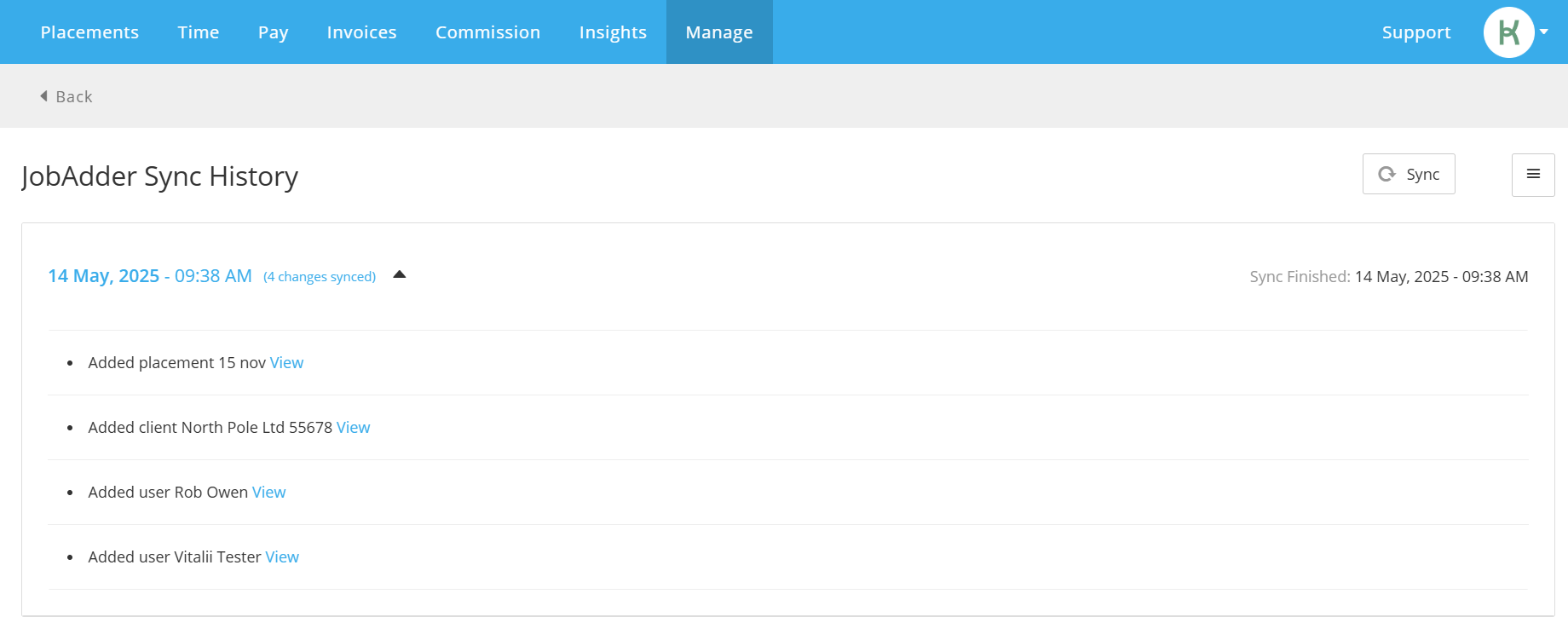The width and height of the screenshot is (1568, 617).
Task: Click the 'Sync Finished:' timestamp text
Action: [x=1389, y=277]
